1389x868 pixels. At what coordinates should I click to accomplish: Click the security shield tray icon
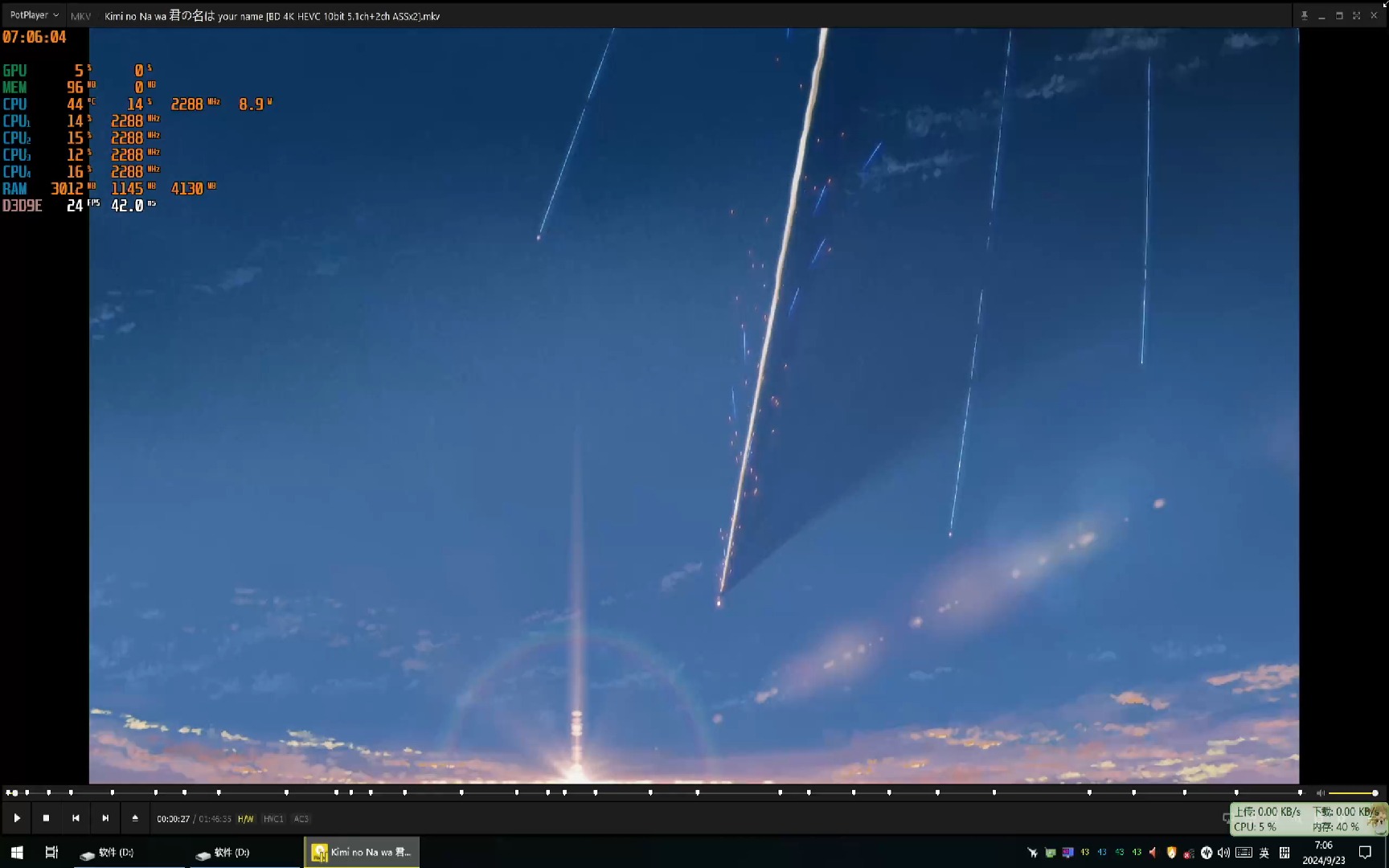[1171, 853]
